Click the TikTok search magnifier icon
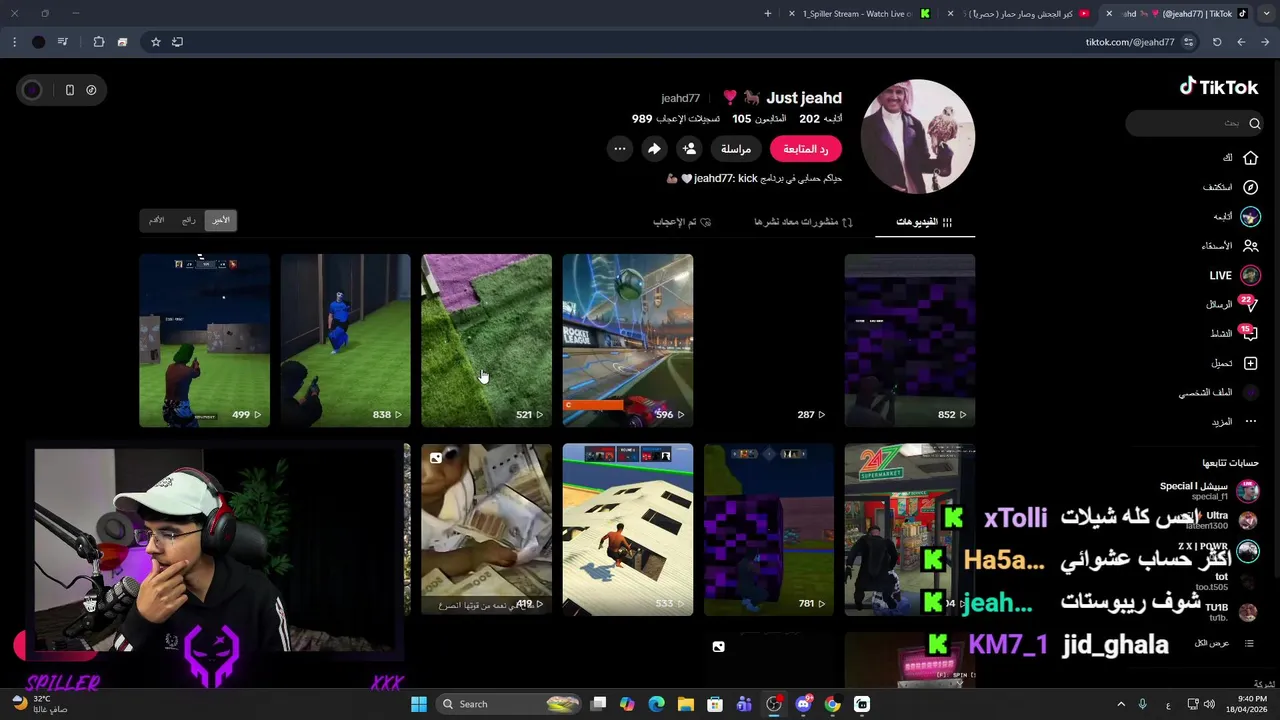Screen dimensions: 1280x720 pyautogui.click(x=1254, y=123)
